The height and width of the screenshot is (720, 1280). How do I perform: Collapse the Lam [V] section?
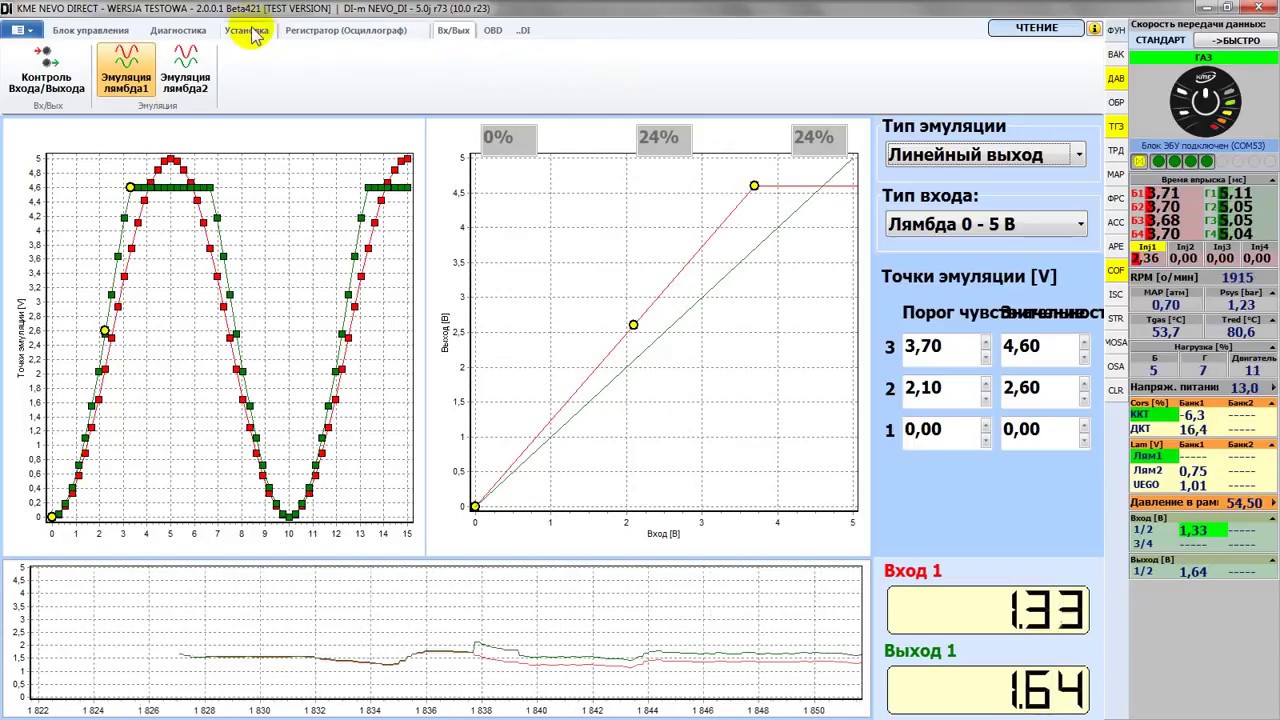coord(1273,444)
